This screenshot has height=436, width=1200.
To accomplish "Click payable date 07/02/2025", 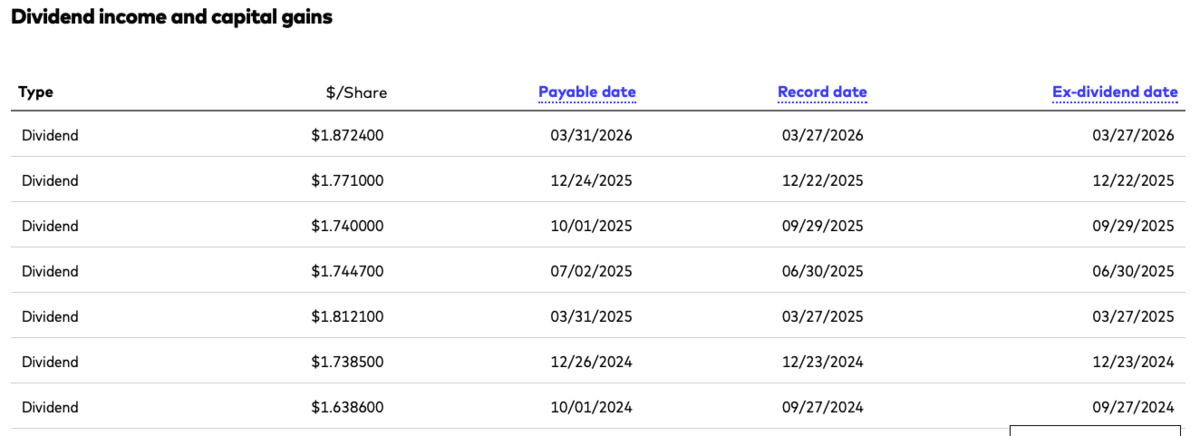I will coord(592,271).
